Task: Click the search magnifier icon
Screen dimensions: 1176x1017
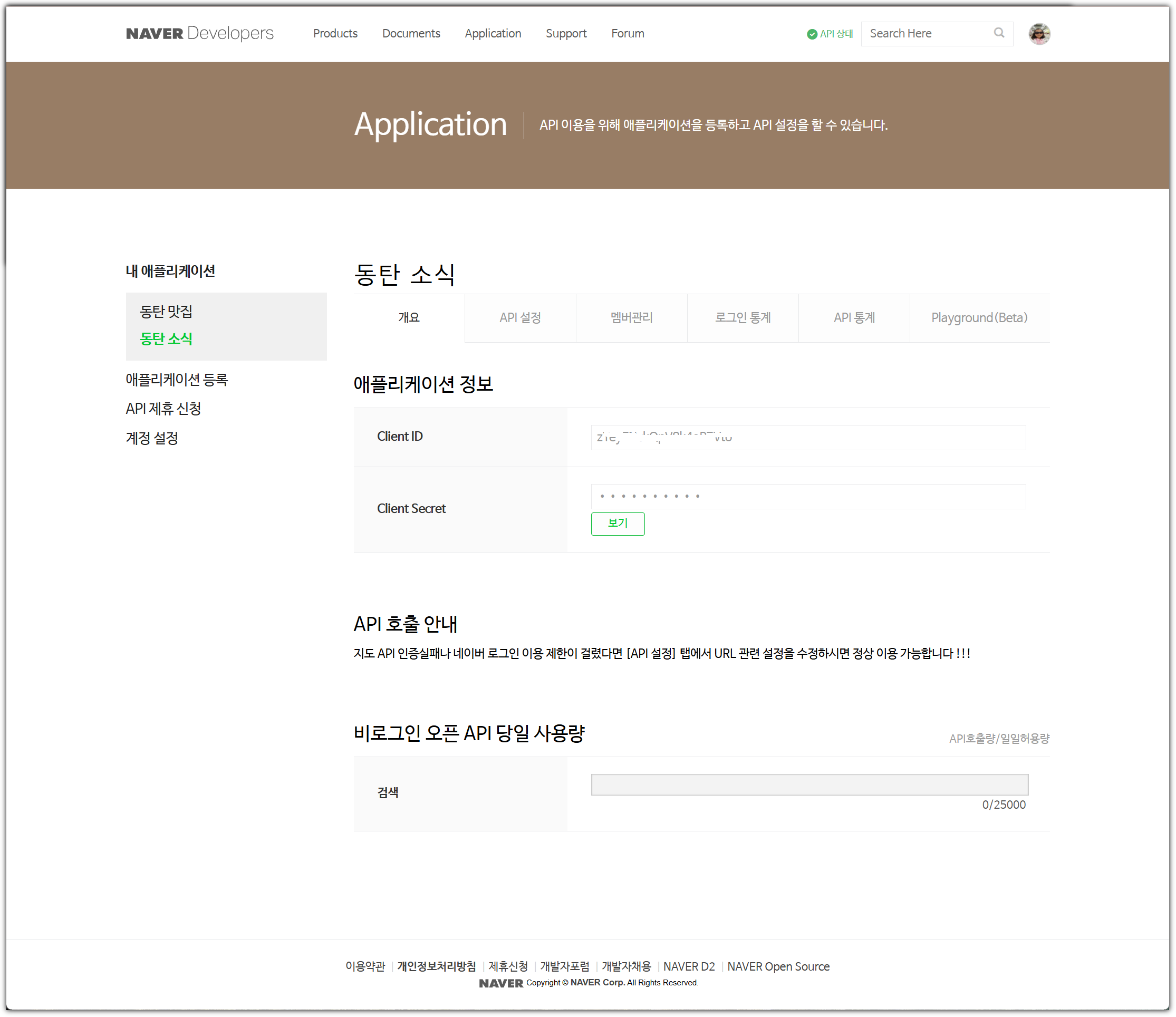Action: pos(999,33)
